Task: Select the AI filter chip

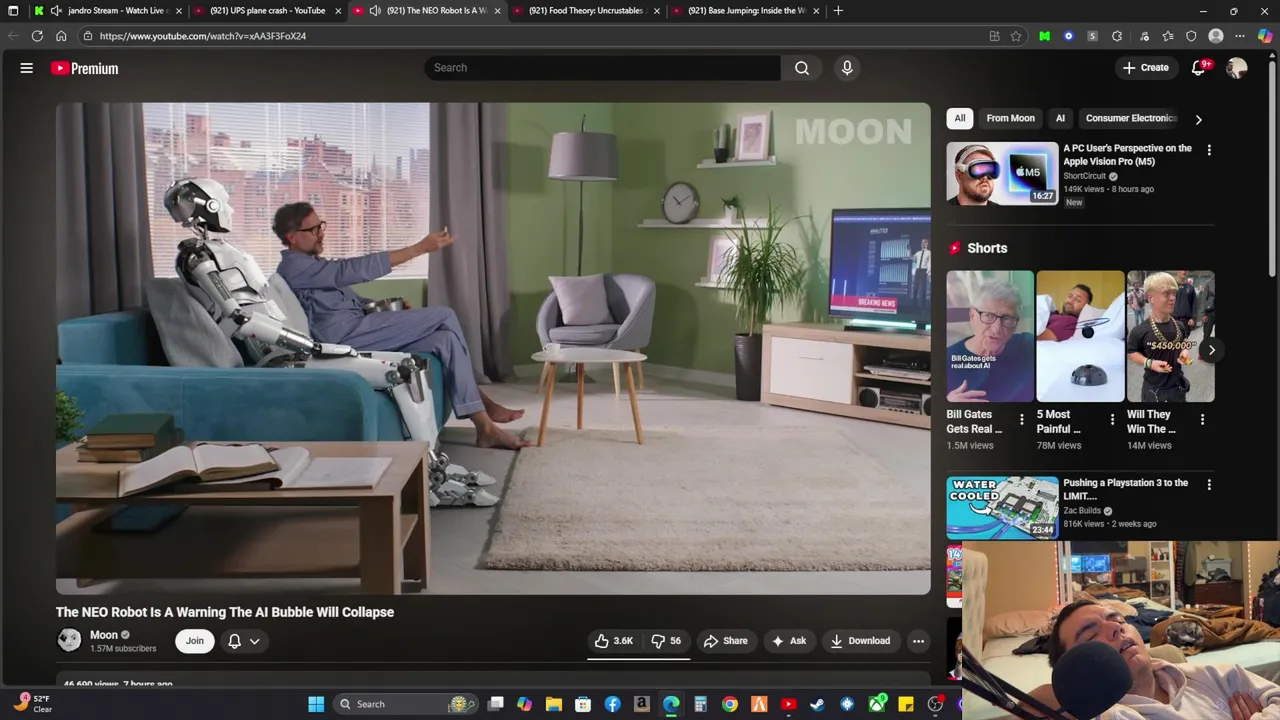Action: click(x=1060, y=118)
